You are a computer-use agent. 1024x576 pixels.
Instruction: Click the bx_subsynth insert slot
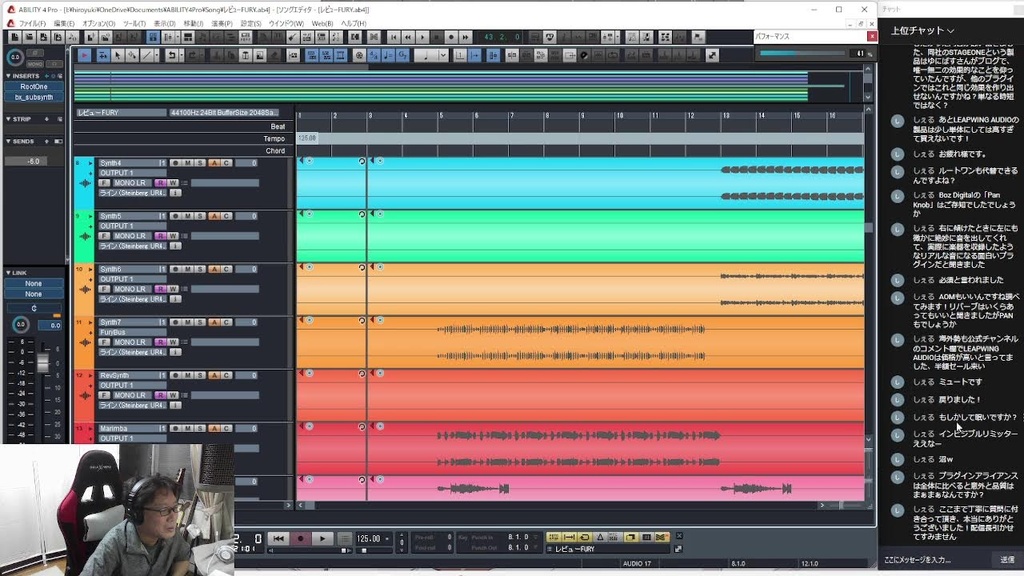tap(34, 97)
